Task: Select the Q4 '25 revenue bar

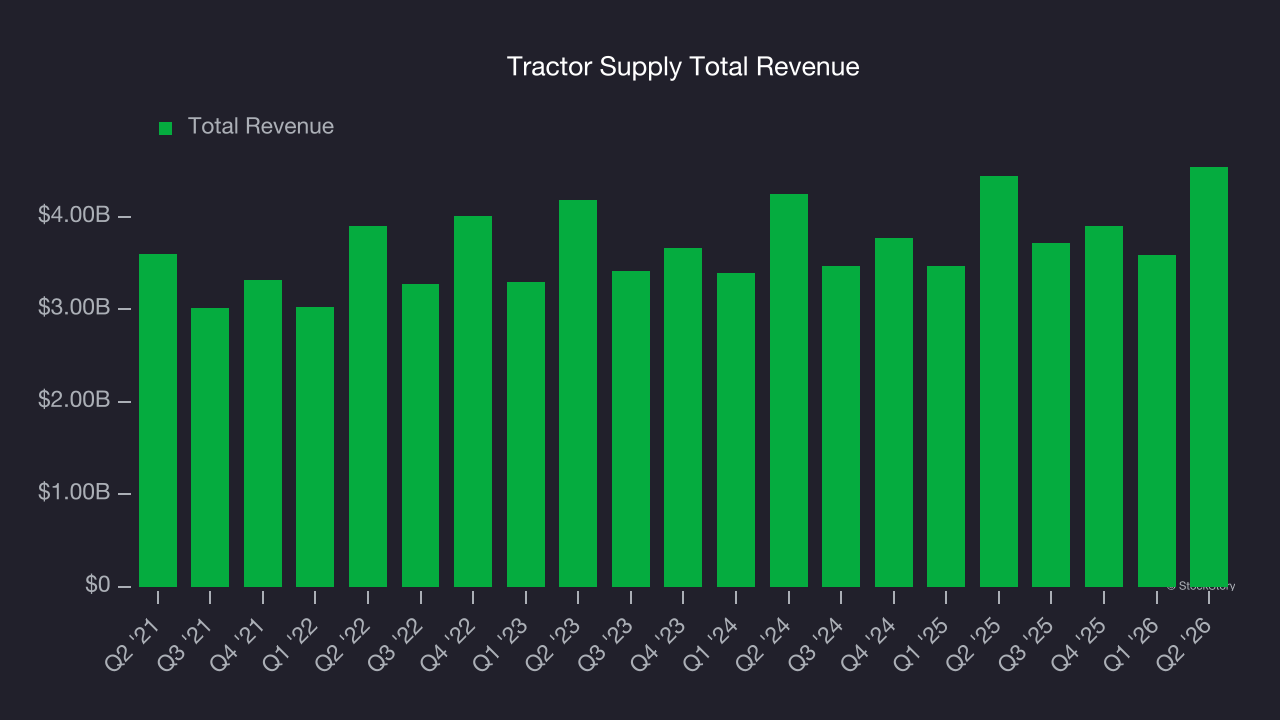Action: 1104,406
